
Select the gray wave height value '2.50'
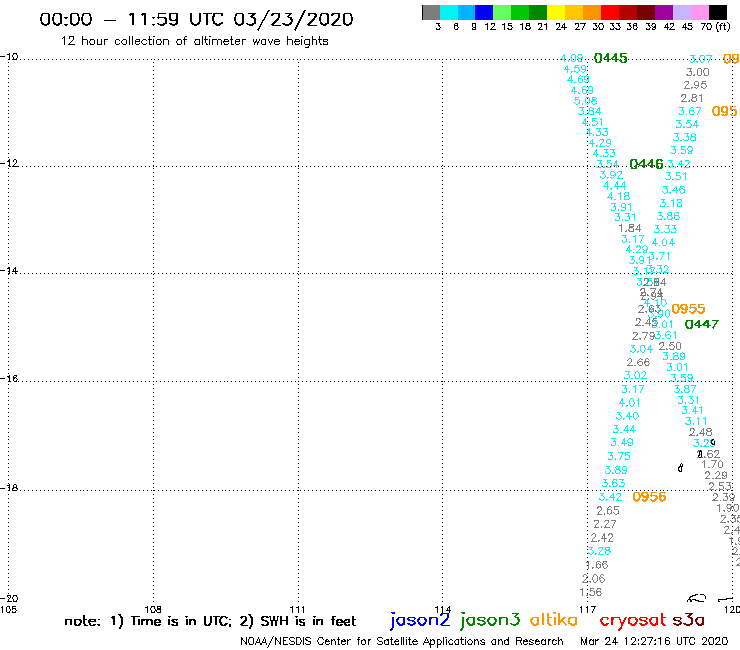670,346
